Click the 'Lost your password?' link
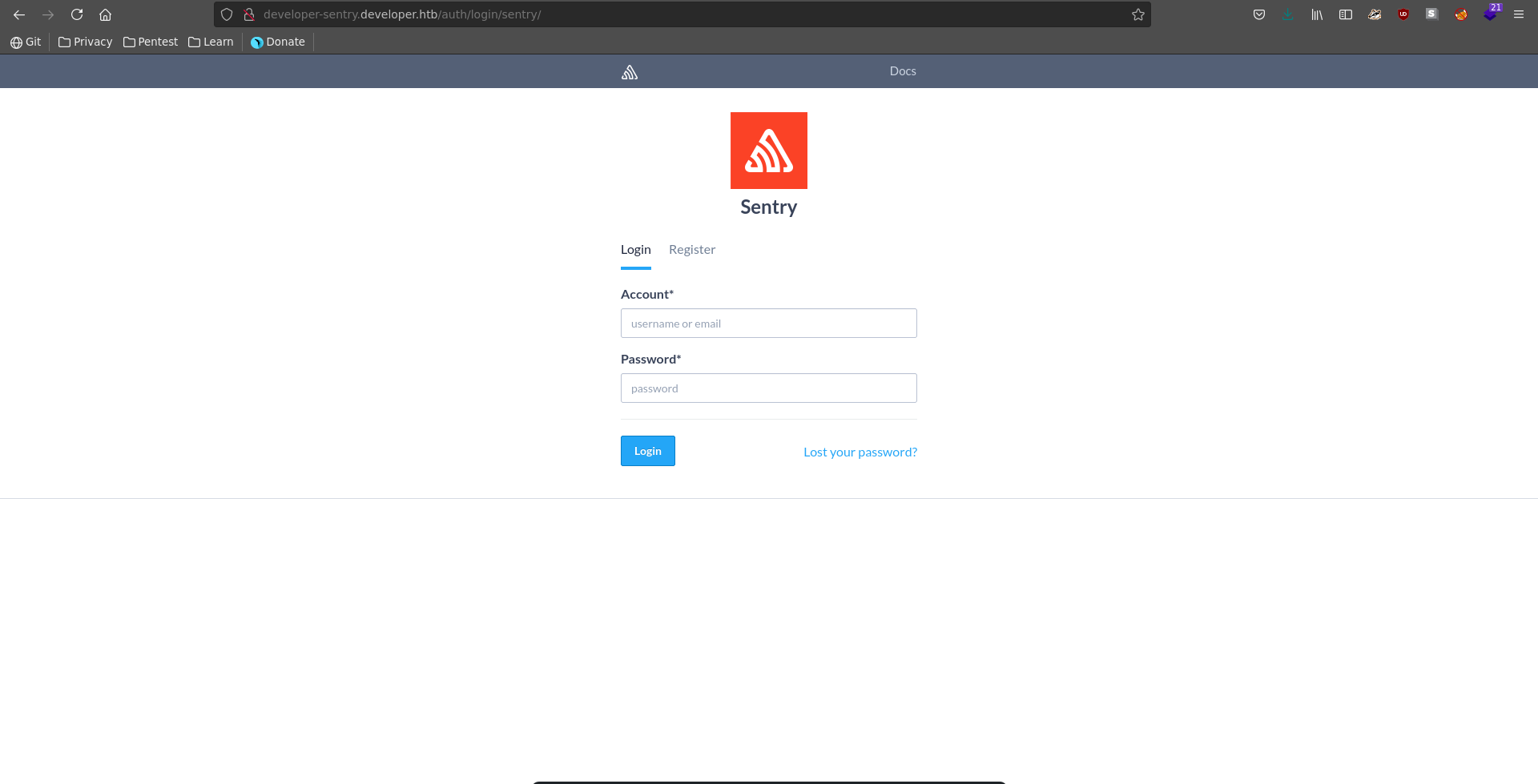Image resolution: width=1538 pixels, height=784 pixels. (860, 452)
